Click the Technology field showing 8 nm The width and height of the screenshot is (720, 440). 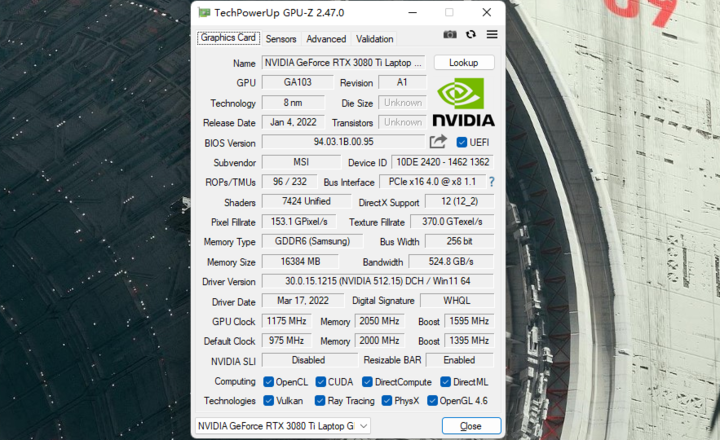(x=293, y=102)
